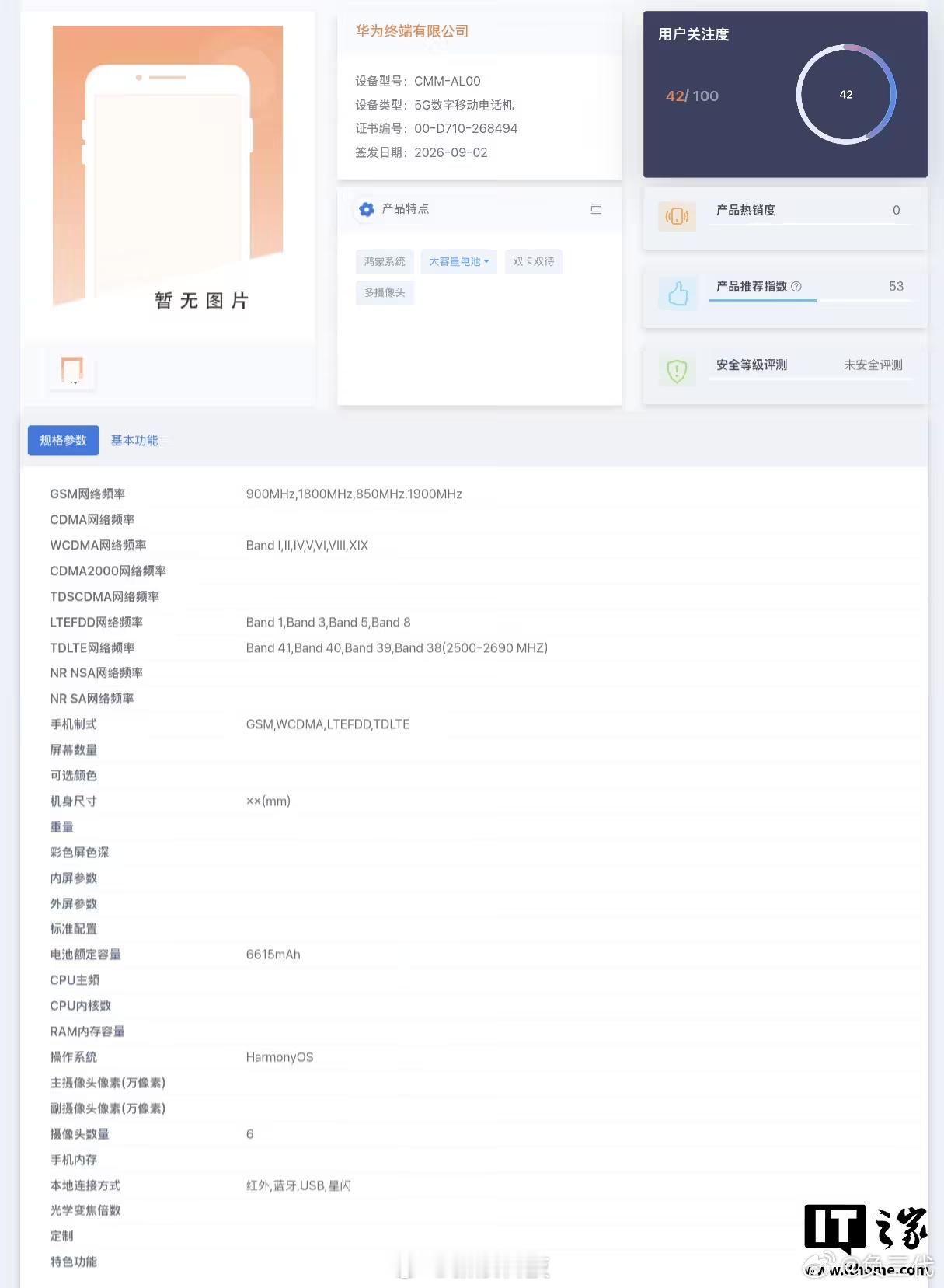The image size is (944, 1288).
Task: Click the 42/100 score text
Action: tap(691, 96)
